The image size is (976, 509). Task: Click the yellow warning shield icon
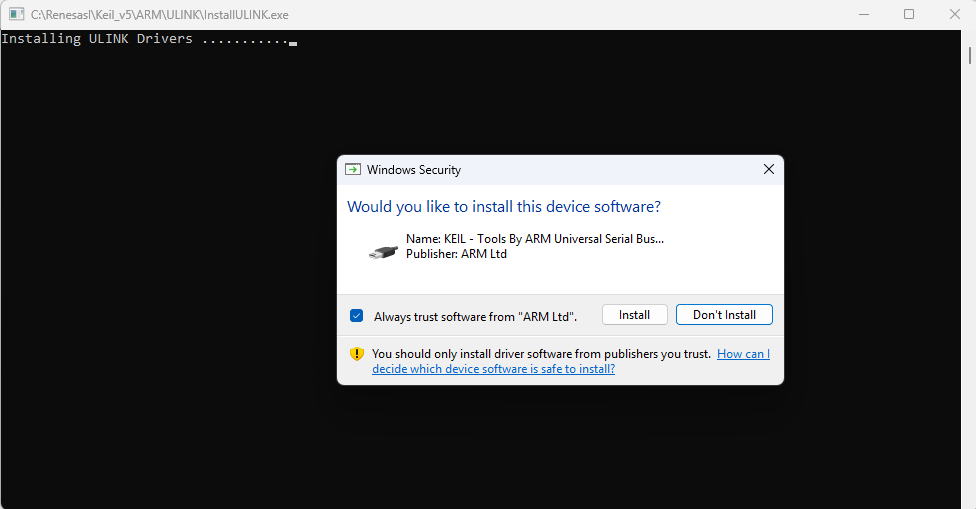click(356, 354)
